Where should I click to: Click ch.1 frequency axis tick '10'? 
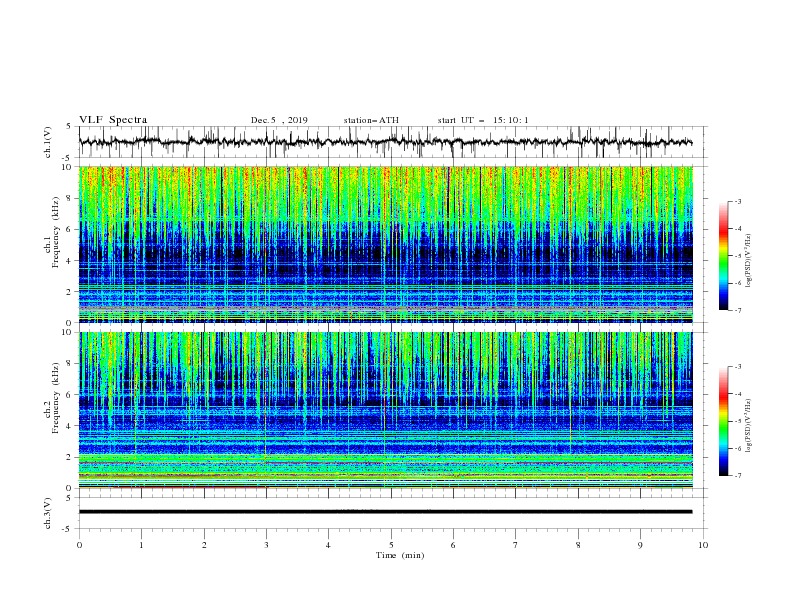[x=69, y=167]
